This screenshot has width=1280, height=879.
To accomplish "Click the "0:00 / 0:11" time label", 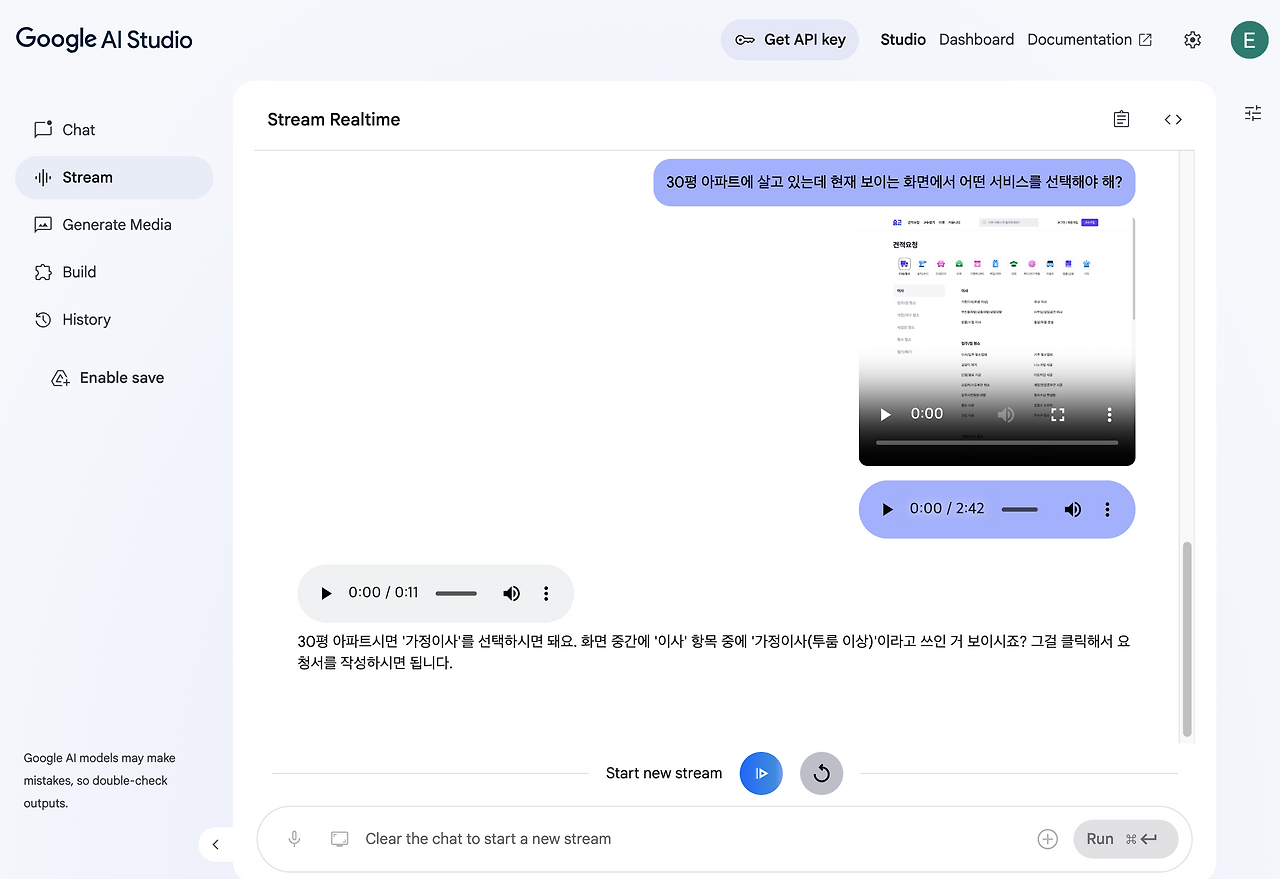I will tap(384, 593).
